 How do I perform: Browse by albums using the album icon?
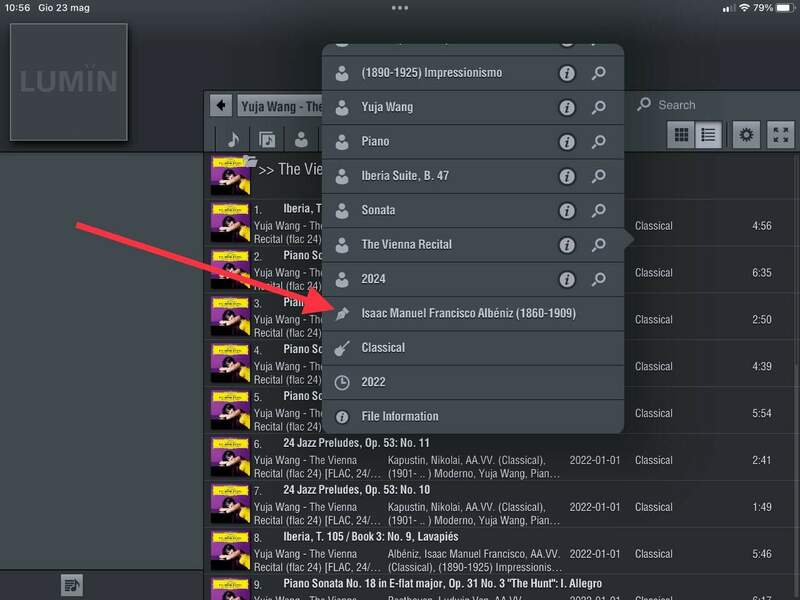(x=267, y=139)
